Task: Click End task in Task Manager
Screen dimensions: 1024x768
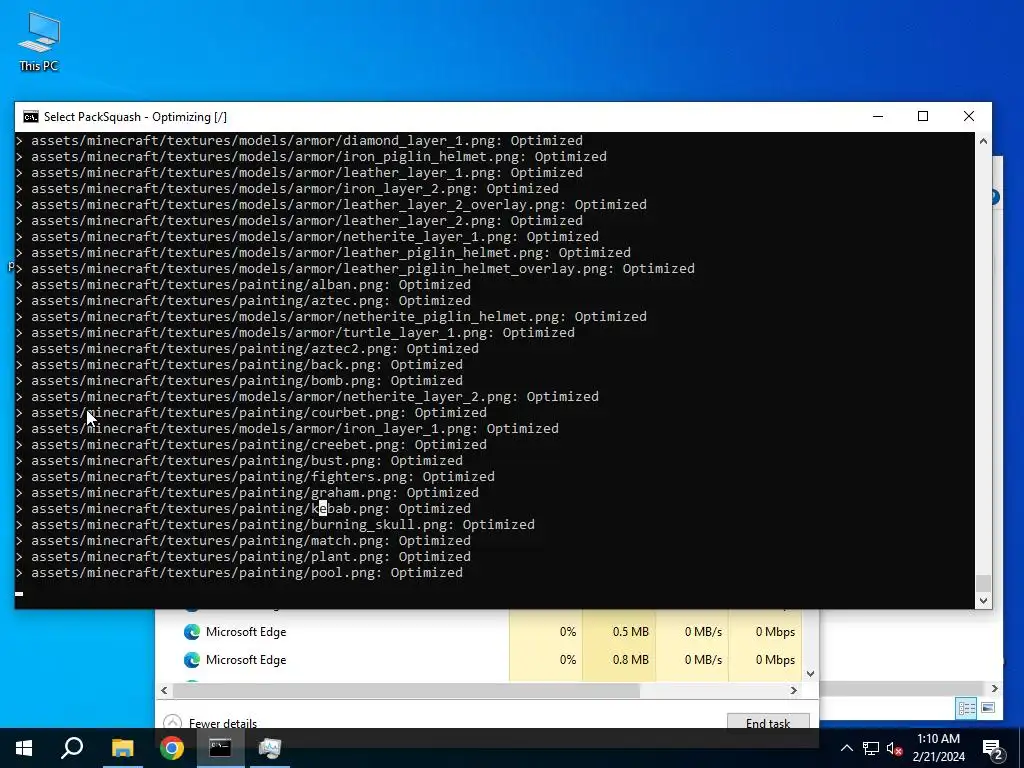Action: [768, 722]
